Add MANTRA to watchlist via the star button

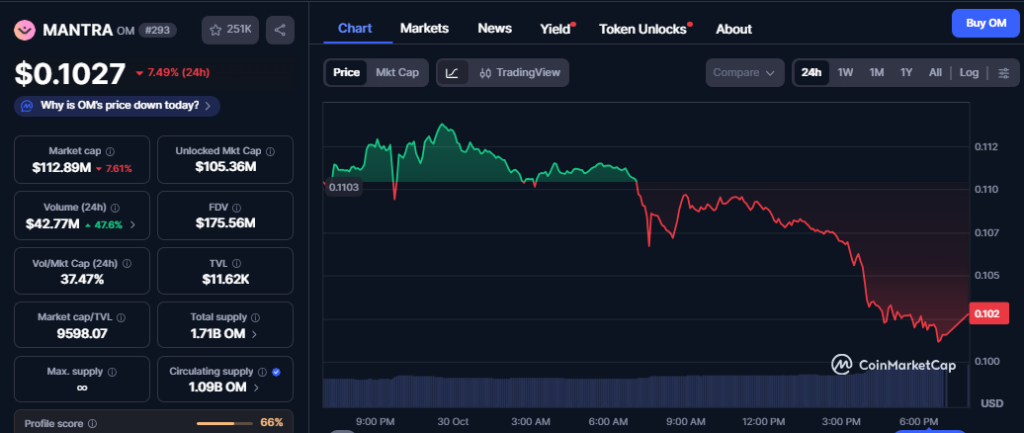click(x=231, y=30)
